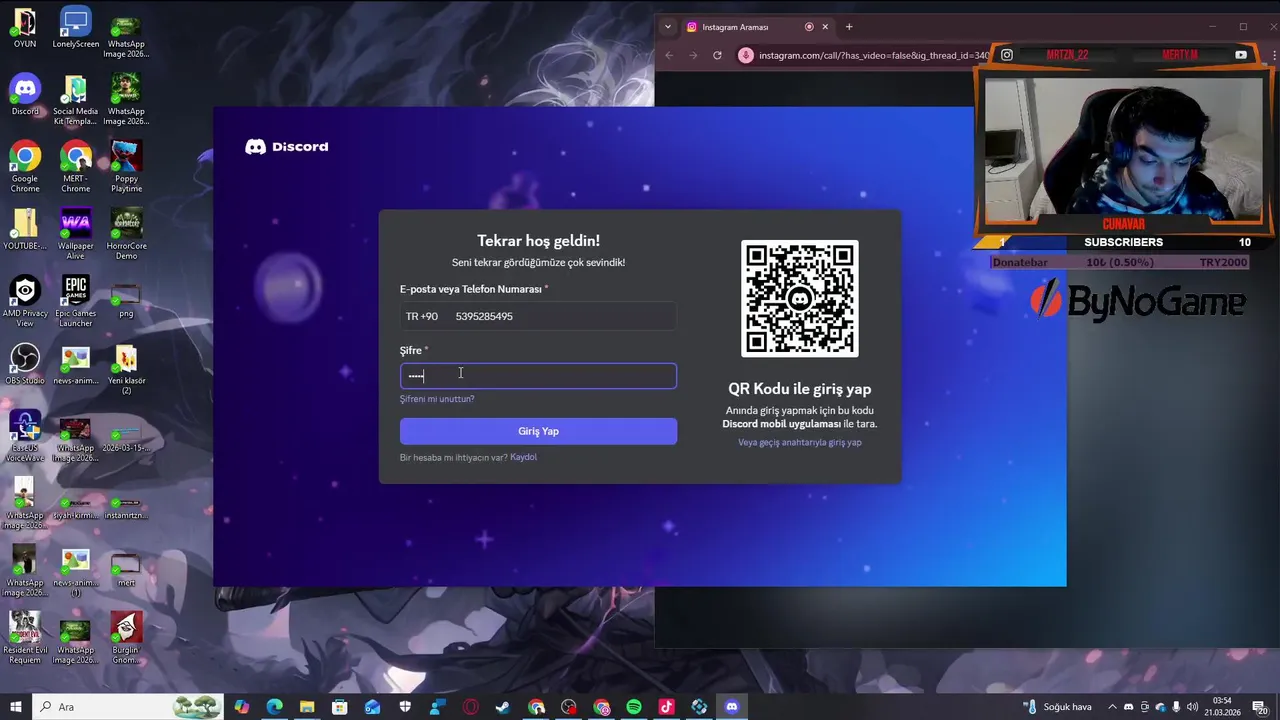Click the Giriş Yap button
Screen dimensions: 1280x720
[538, 431]
